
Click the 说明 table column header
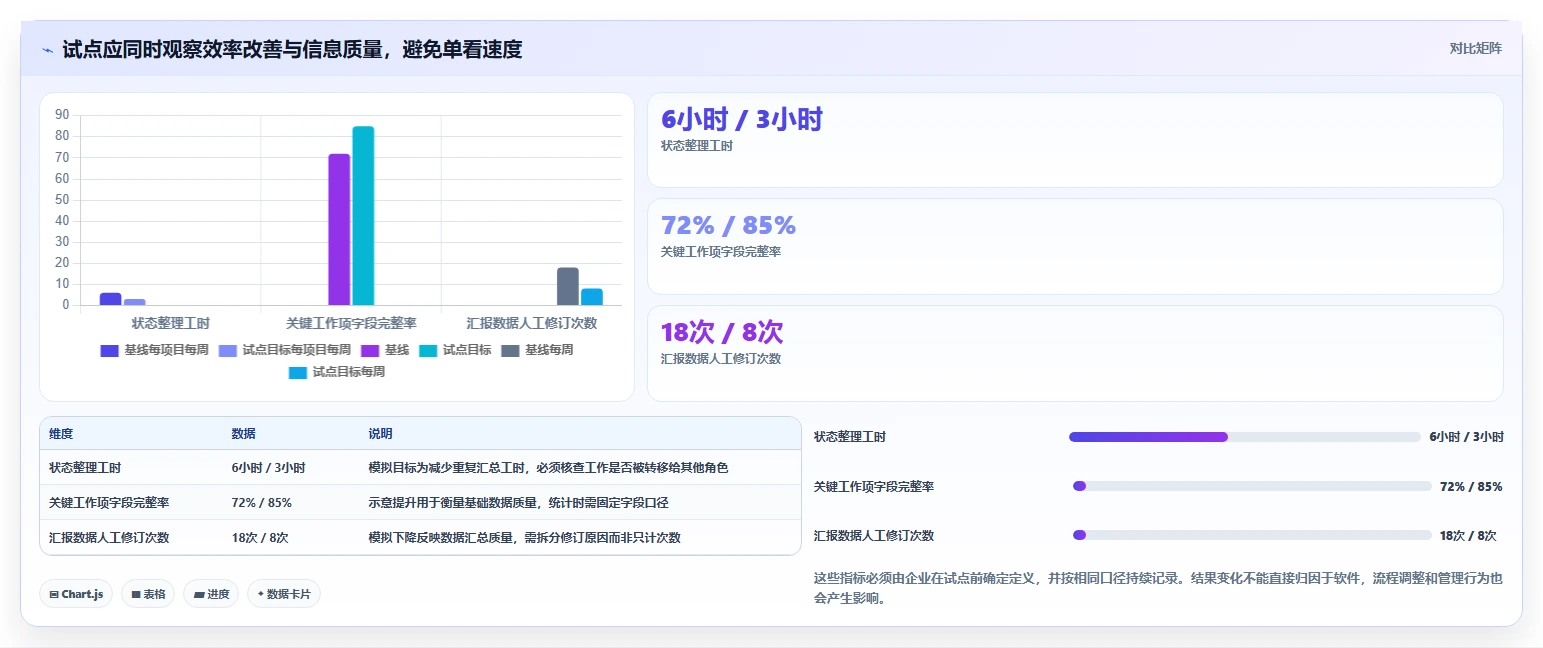(380, 434)
